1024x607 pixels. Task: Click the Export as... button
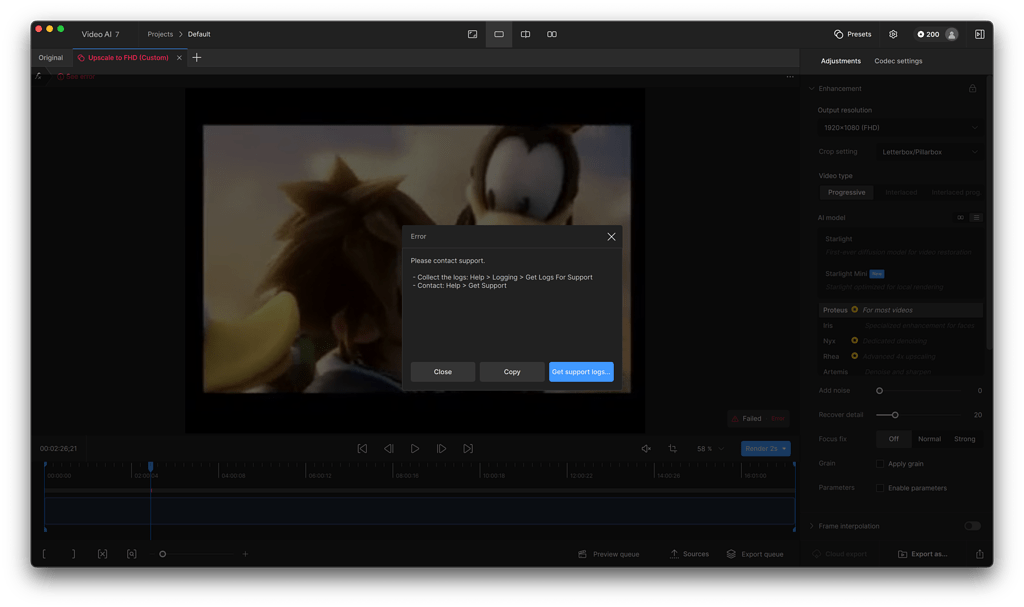point(923,554)
